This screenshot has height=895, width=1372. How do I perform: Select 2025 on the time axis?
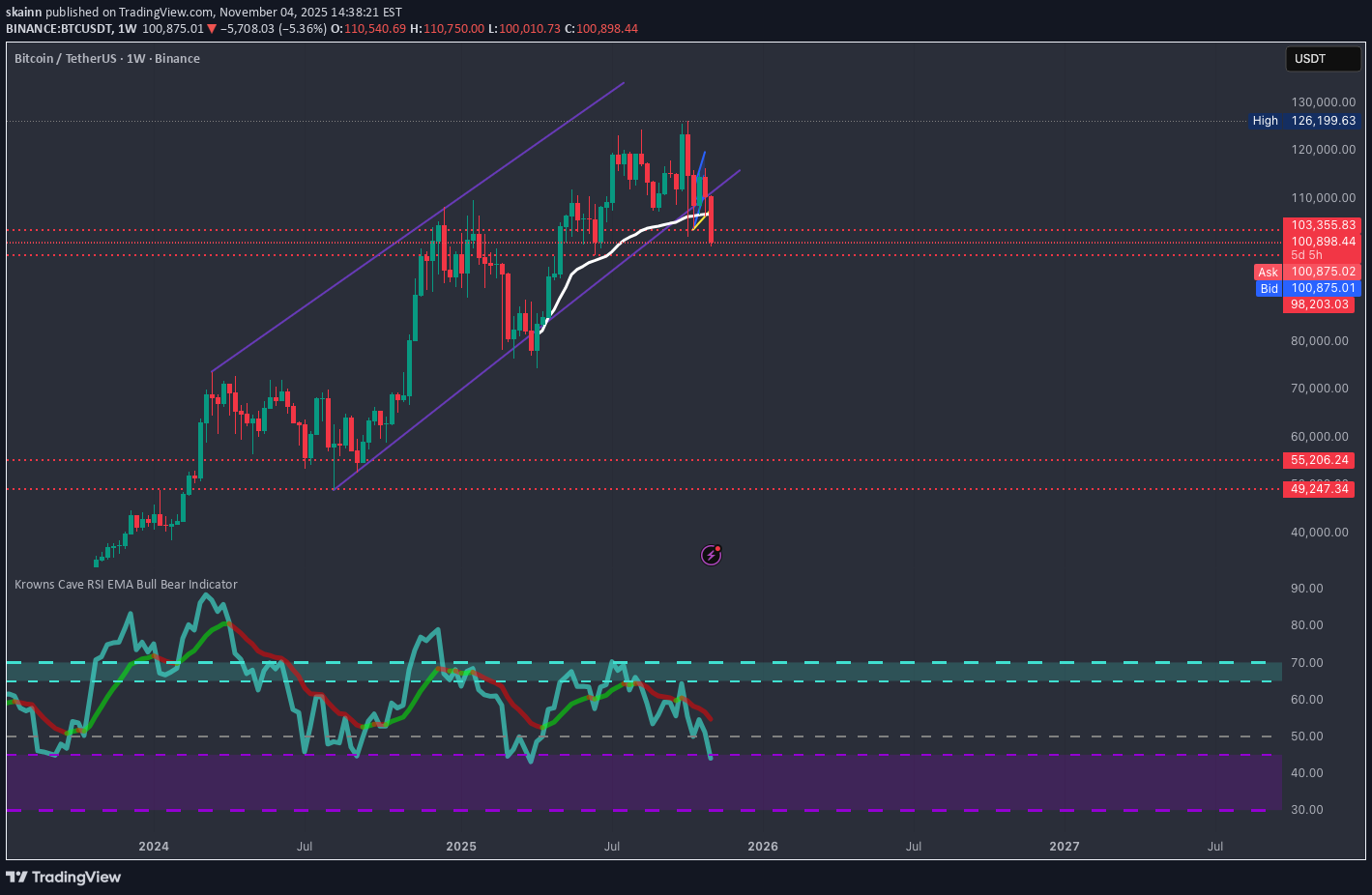point(461,847)
